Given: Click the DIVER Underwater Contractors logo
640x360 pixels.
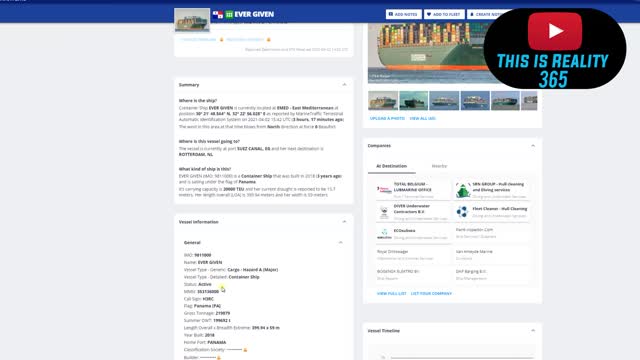Looking at the screenshot, I should click(384, 212).
